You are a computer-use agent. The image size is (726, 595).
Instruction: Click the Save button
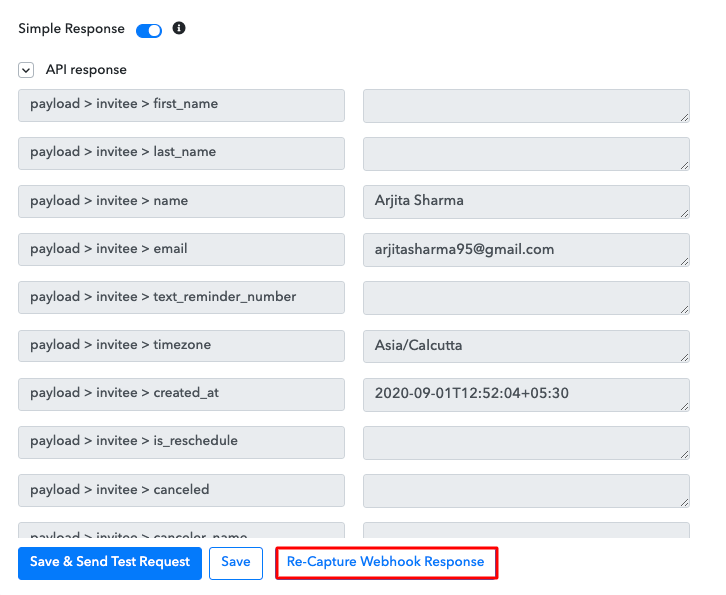(236, 563)
